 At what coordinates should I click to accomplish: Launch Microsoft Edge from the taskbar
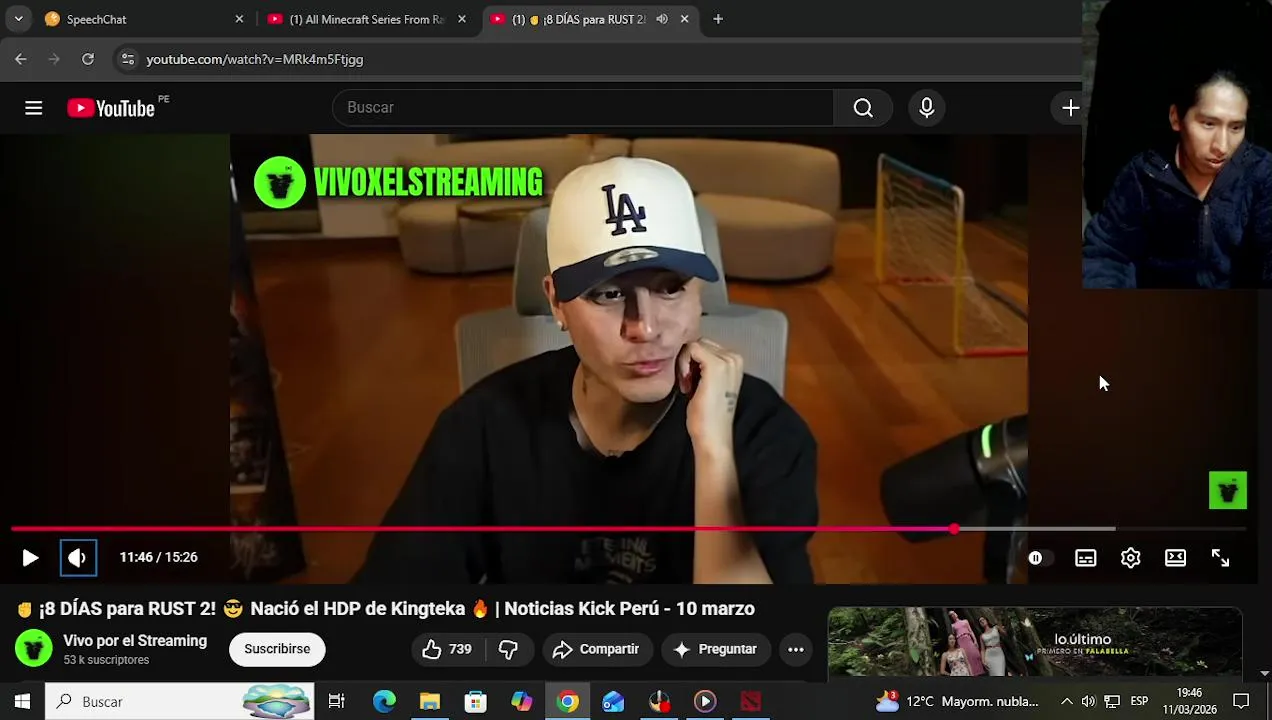[x=384, y=701]
